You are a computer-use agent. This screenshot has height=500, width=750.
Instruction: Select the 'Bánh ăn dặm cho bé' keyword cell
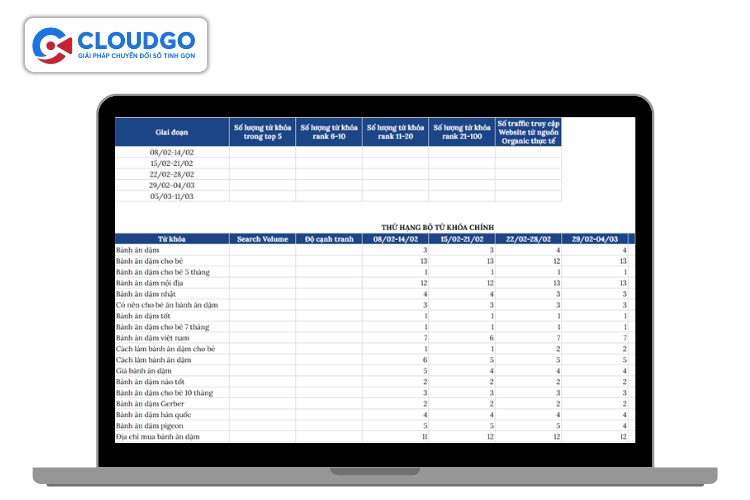tap(150, 261)
